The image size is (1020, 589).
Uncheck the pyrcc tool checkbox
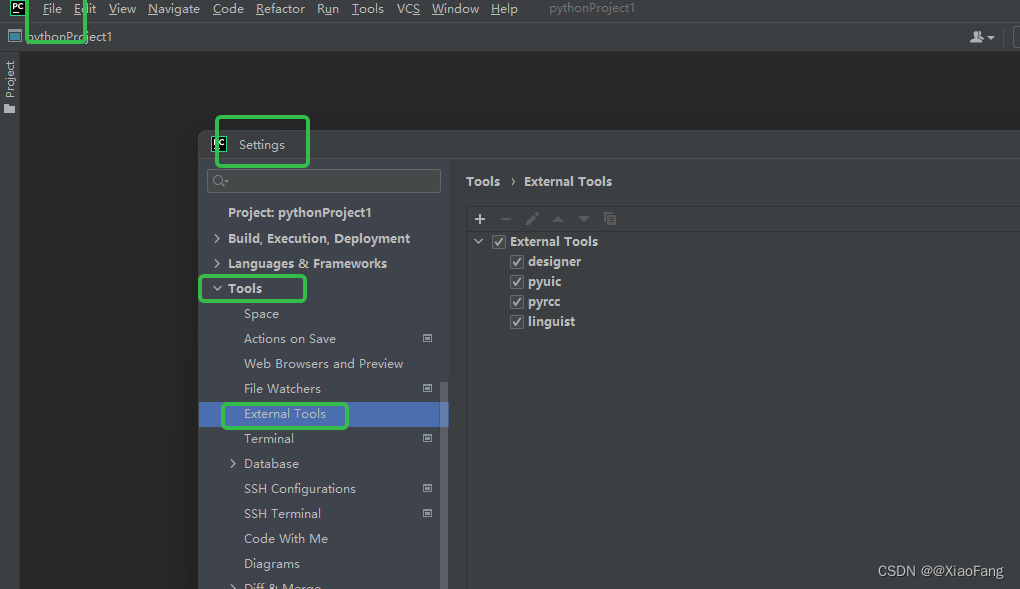[x=517, y=302]
